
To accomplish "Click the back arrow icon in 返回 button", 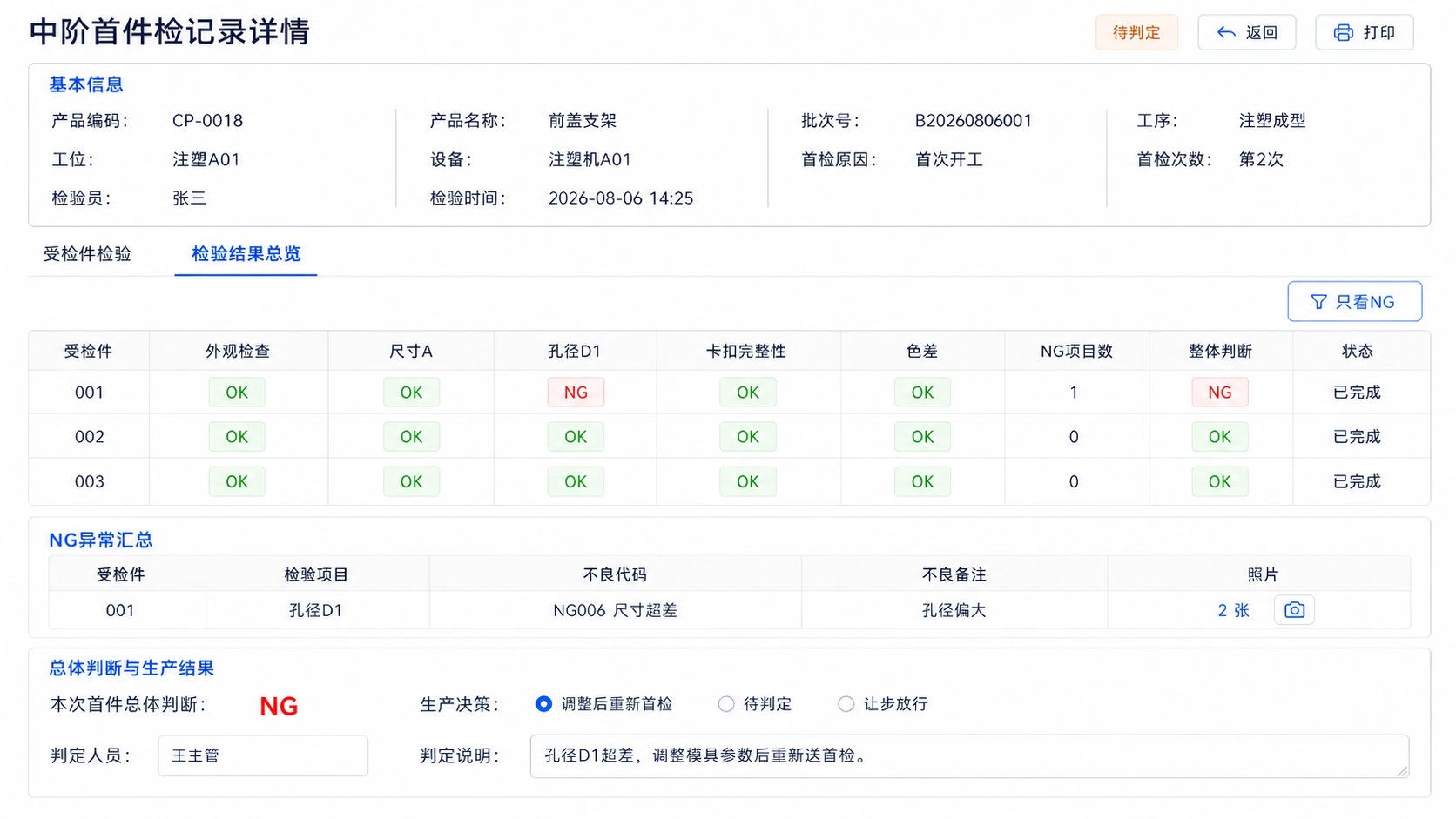I will coord(1226,33).
